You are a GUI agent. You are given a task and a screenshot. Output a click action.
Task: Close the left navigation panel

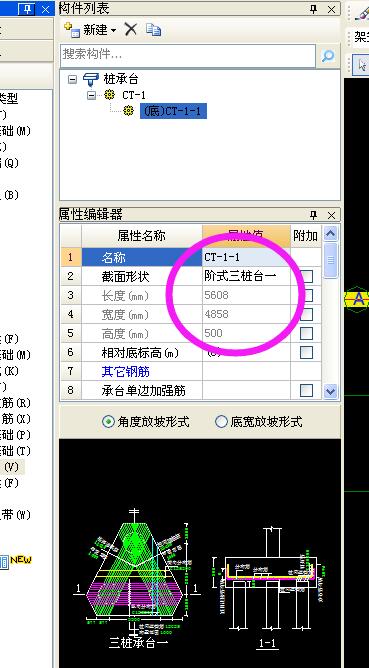[x=45, y=9]
